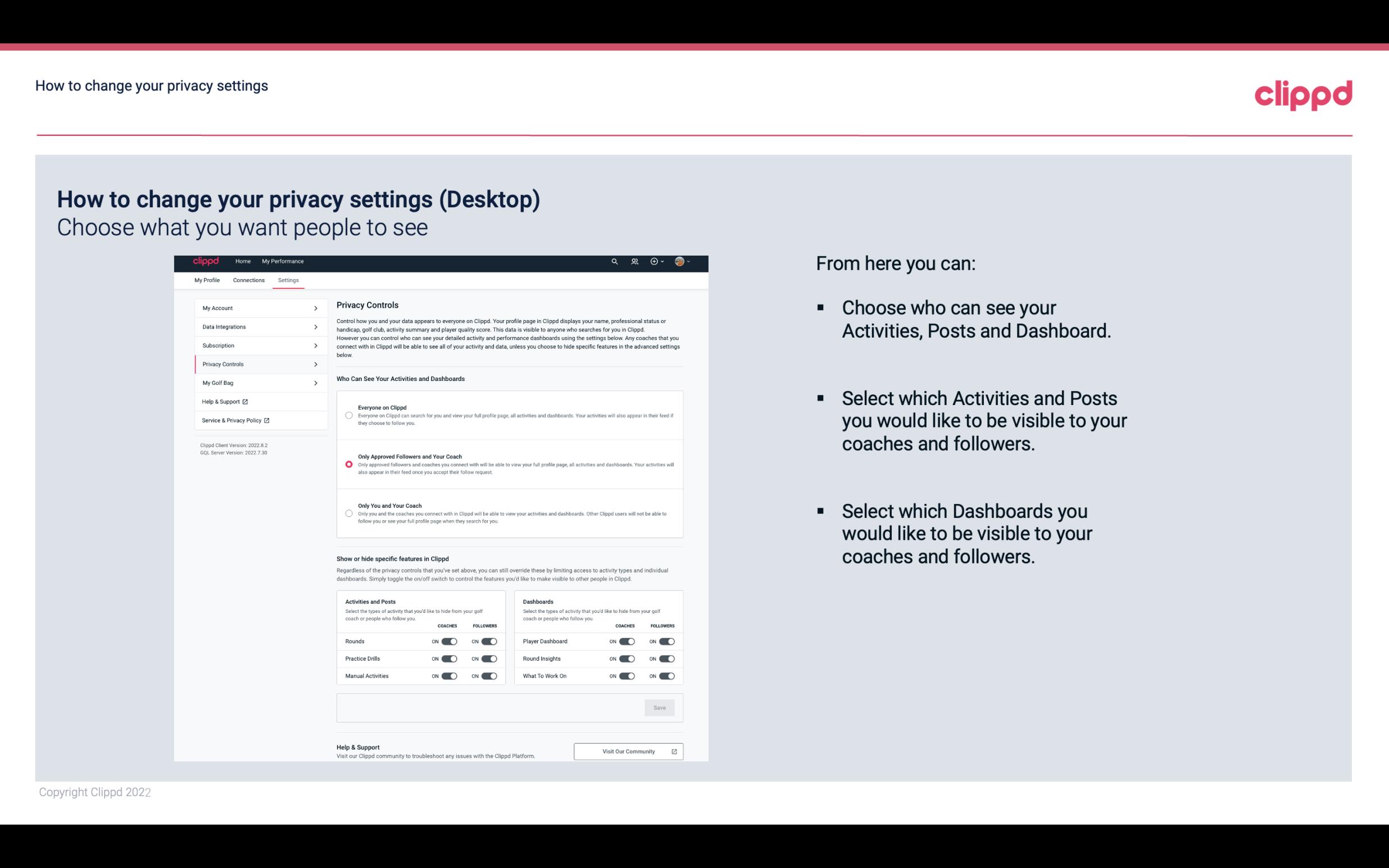The height and width of the screenshot is (868, 1389).
Task: Toggle Player Dashboard visibility for Coaches
Action: (626, 641)
